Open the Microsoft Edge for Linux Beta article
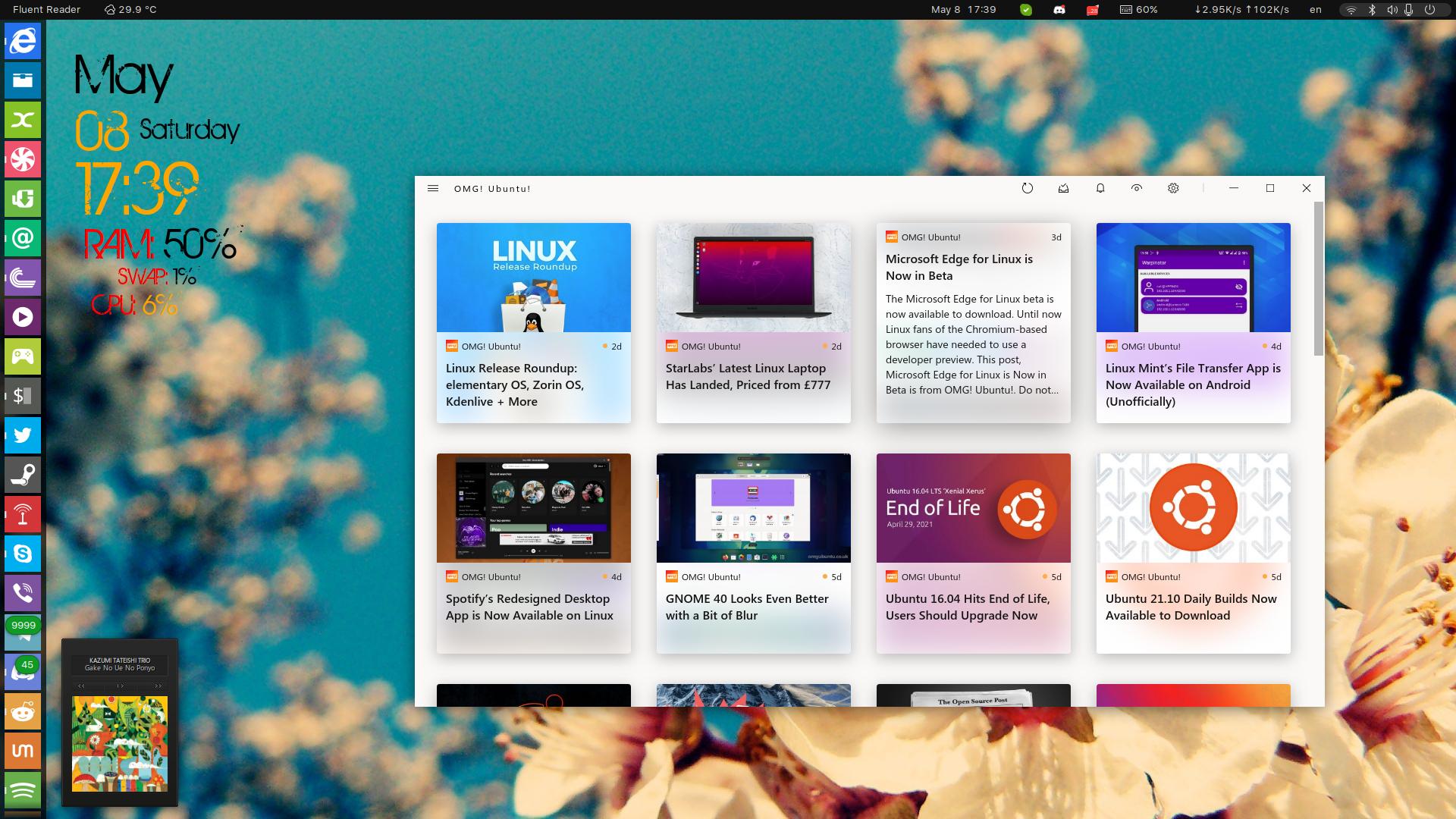Screen dimensions: 1456x819 point(974,323)
